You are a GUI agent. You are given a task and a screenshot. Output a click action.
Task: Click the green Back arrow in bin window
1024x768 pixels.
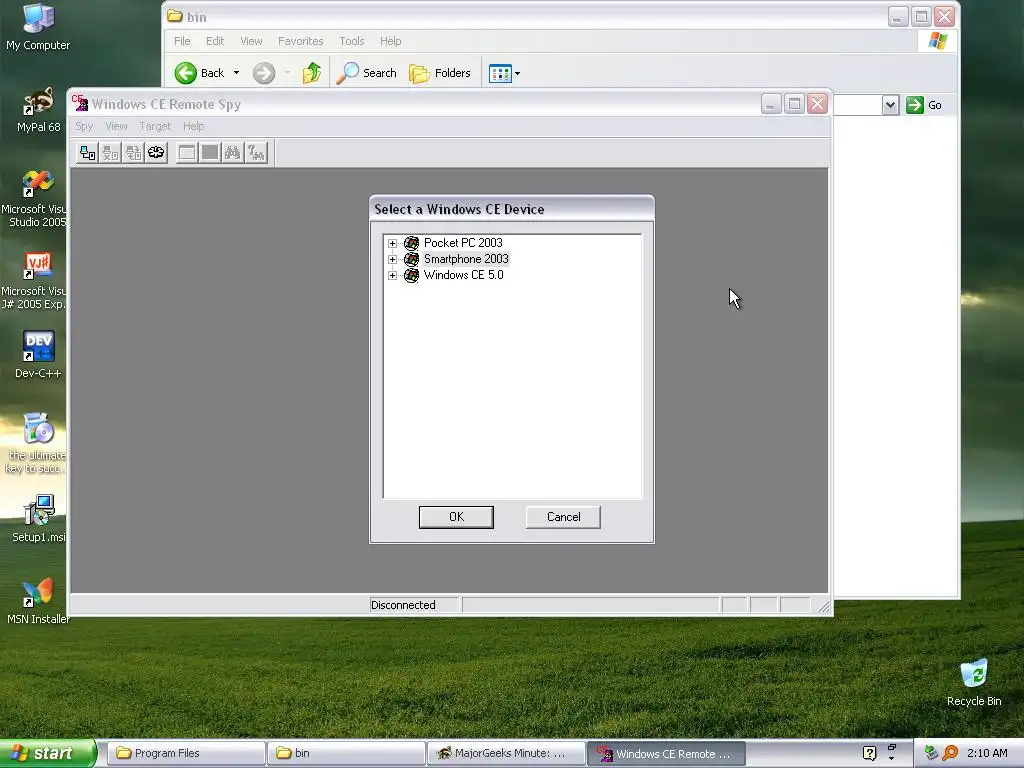(185, 73)
